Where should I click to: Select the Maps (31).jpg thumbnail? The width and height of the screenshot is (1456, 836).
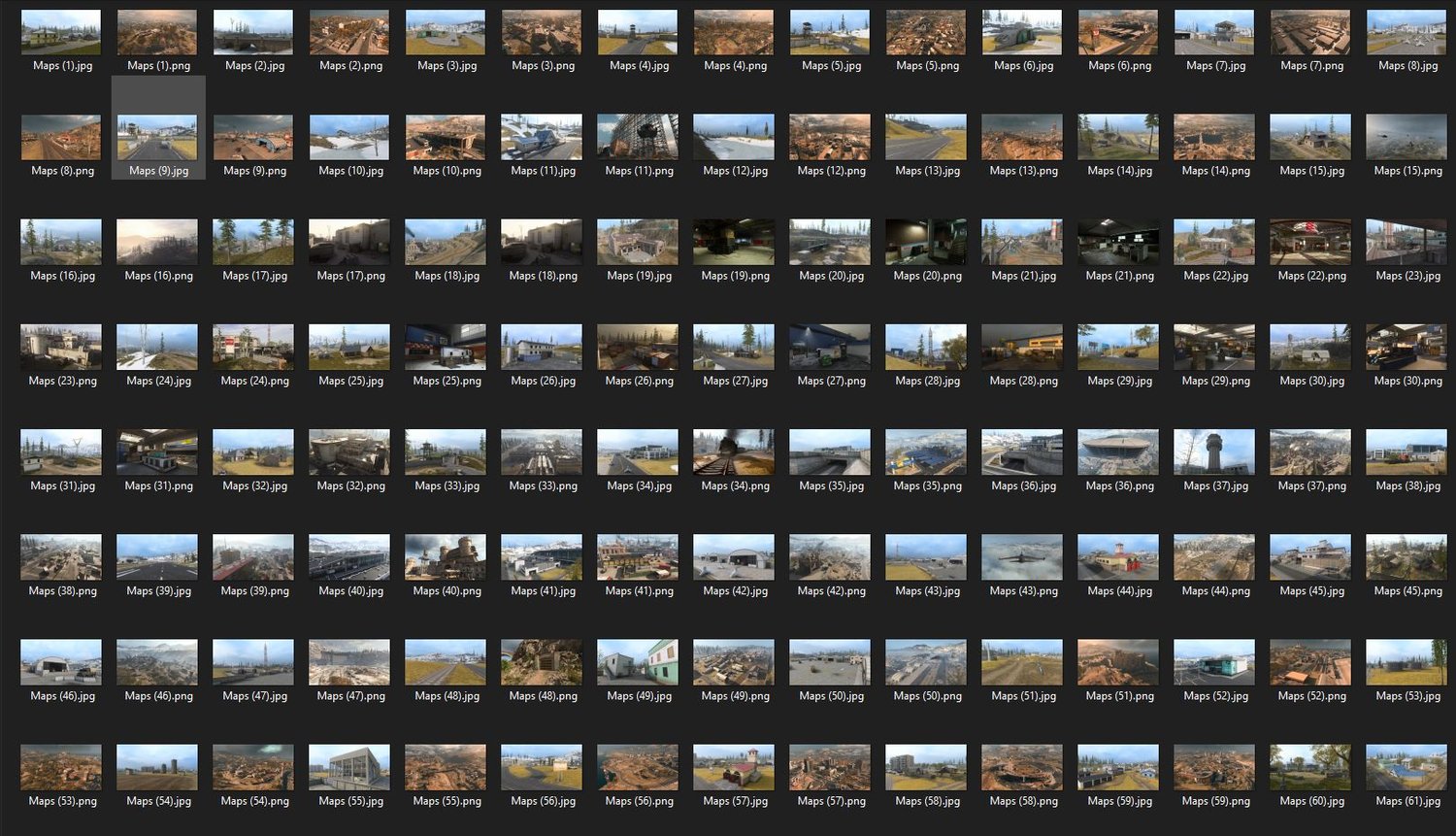tap(61, 451)
